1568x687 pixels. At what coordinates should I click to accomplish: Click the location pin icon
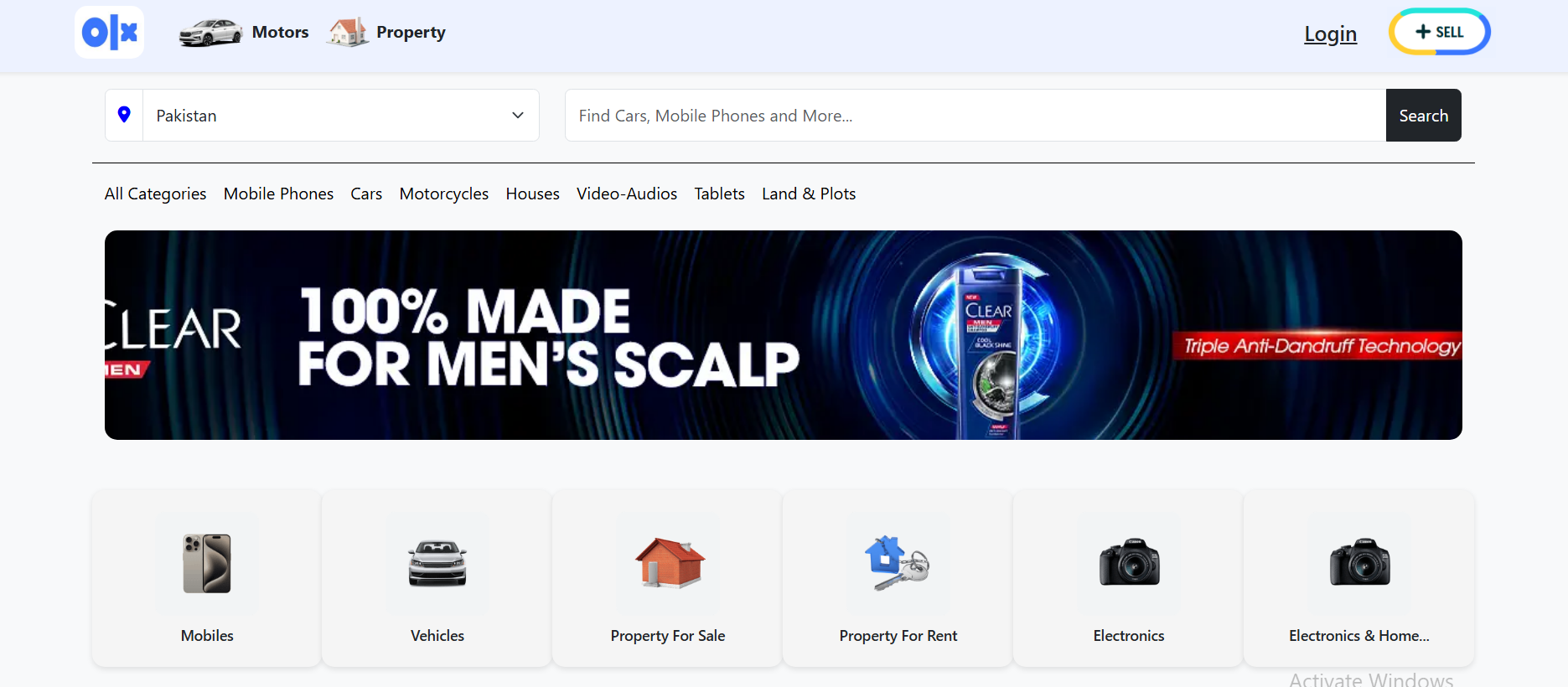[124, 115]
